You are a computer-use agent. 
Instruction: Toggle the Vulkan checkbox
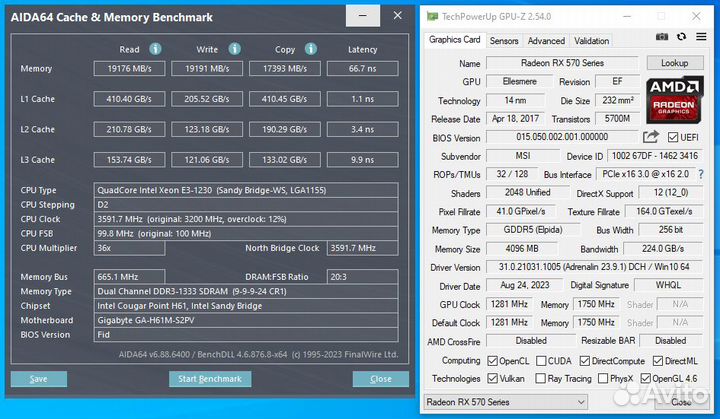[x=492, y=378]
